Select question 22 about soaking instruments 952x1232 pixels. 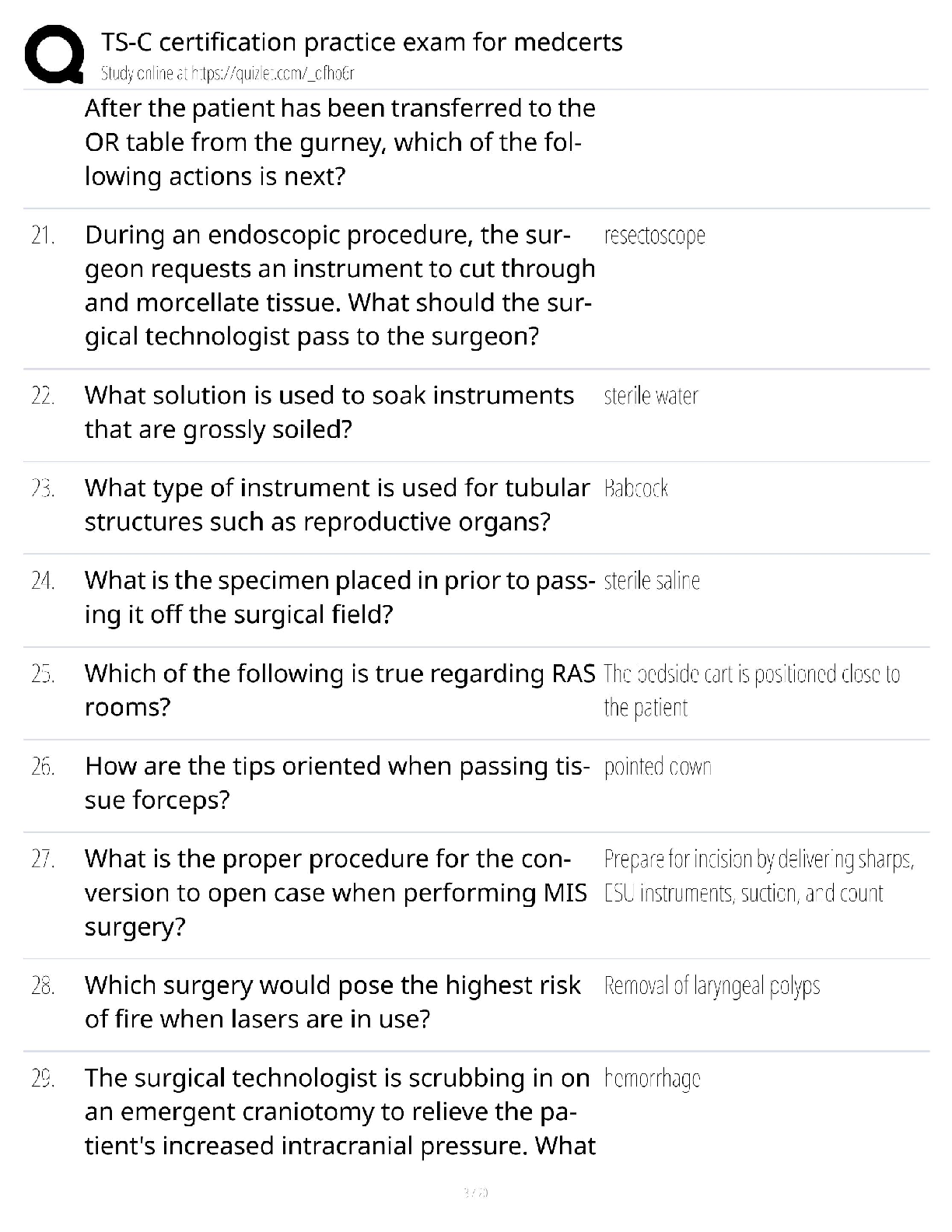tap(330, 412)
